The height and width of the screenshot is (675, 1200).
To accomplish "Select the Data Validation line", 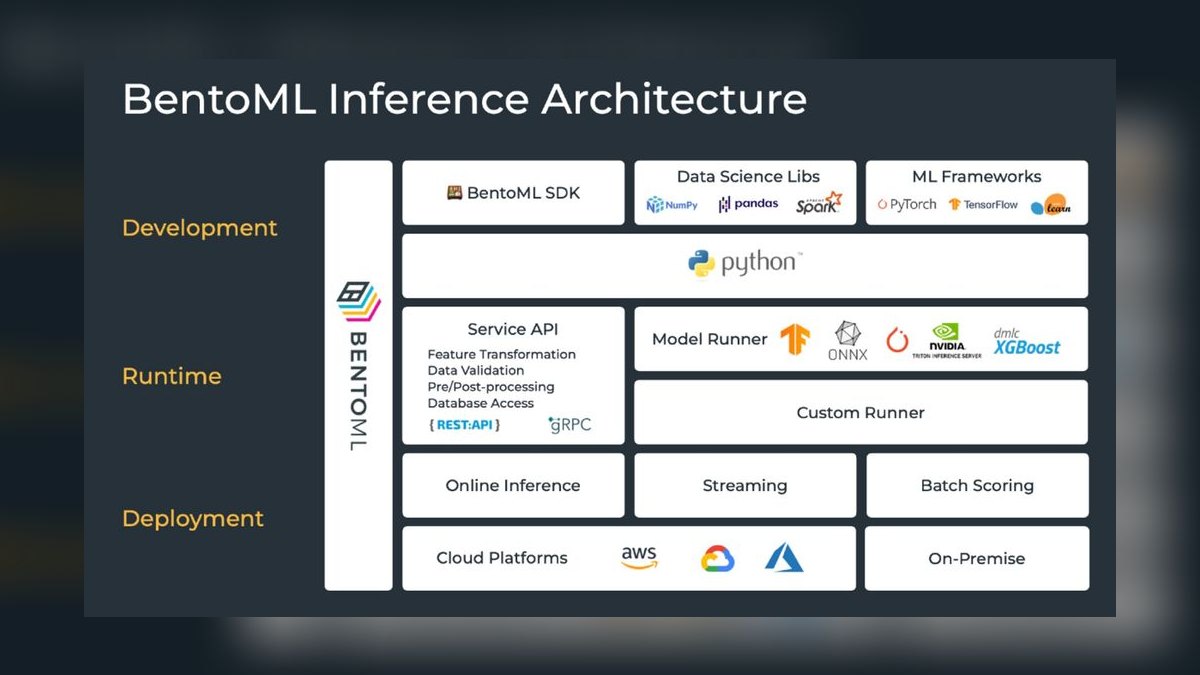I will (476, 370).
